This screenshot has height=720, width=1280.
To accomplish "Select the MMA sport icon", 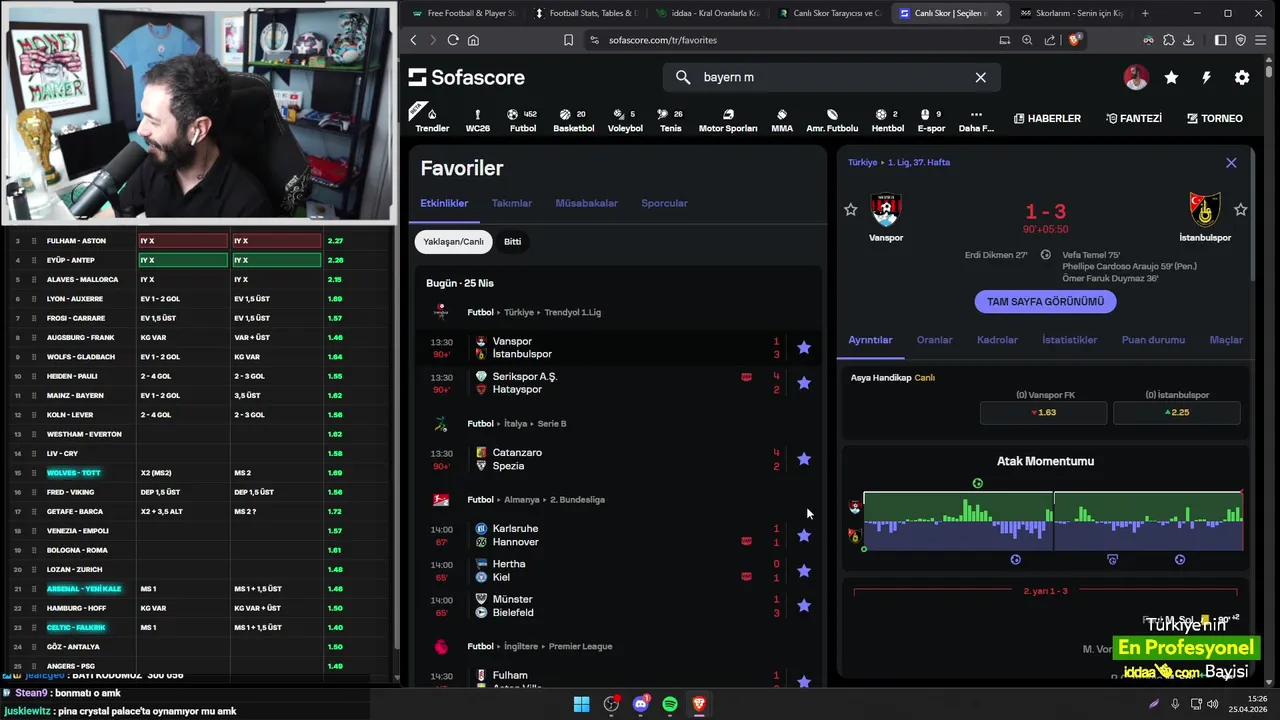I will (x=782, y=120).
